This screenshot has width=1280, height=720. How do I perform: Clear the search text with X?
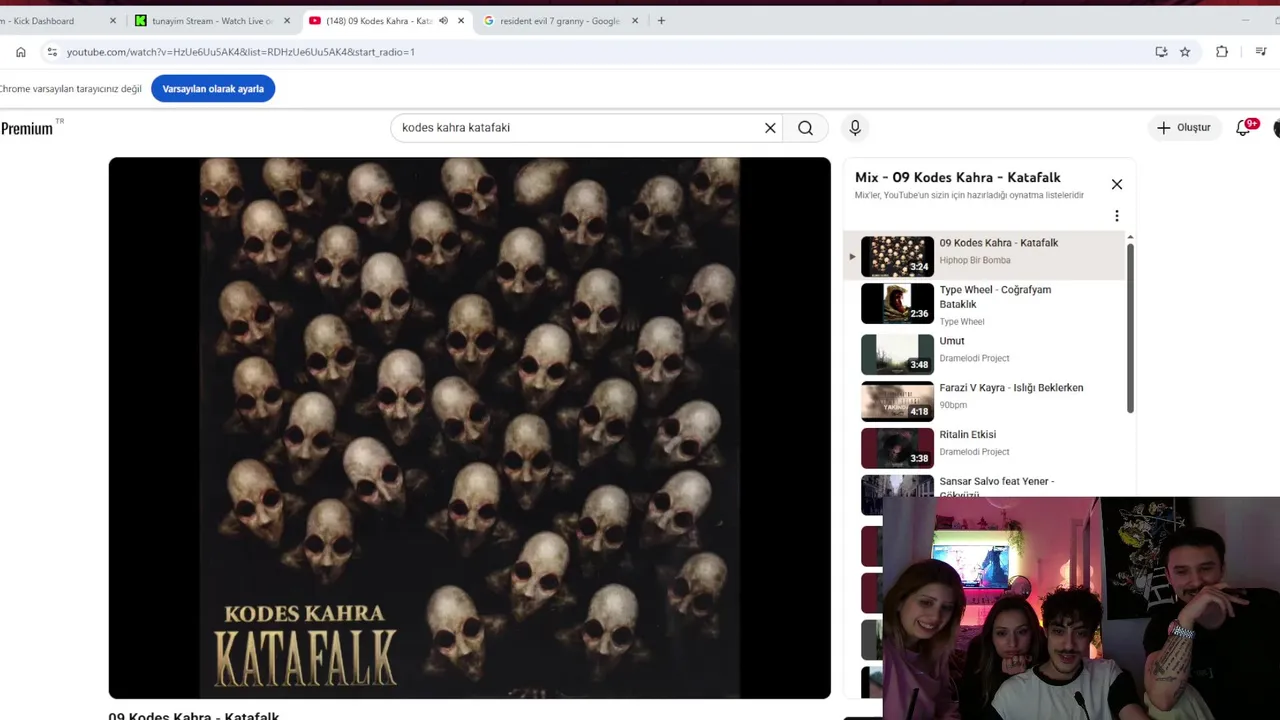(770, 128)
